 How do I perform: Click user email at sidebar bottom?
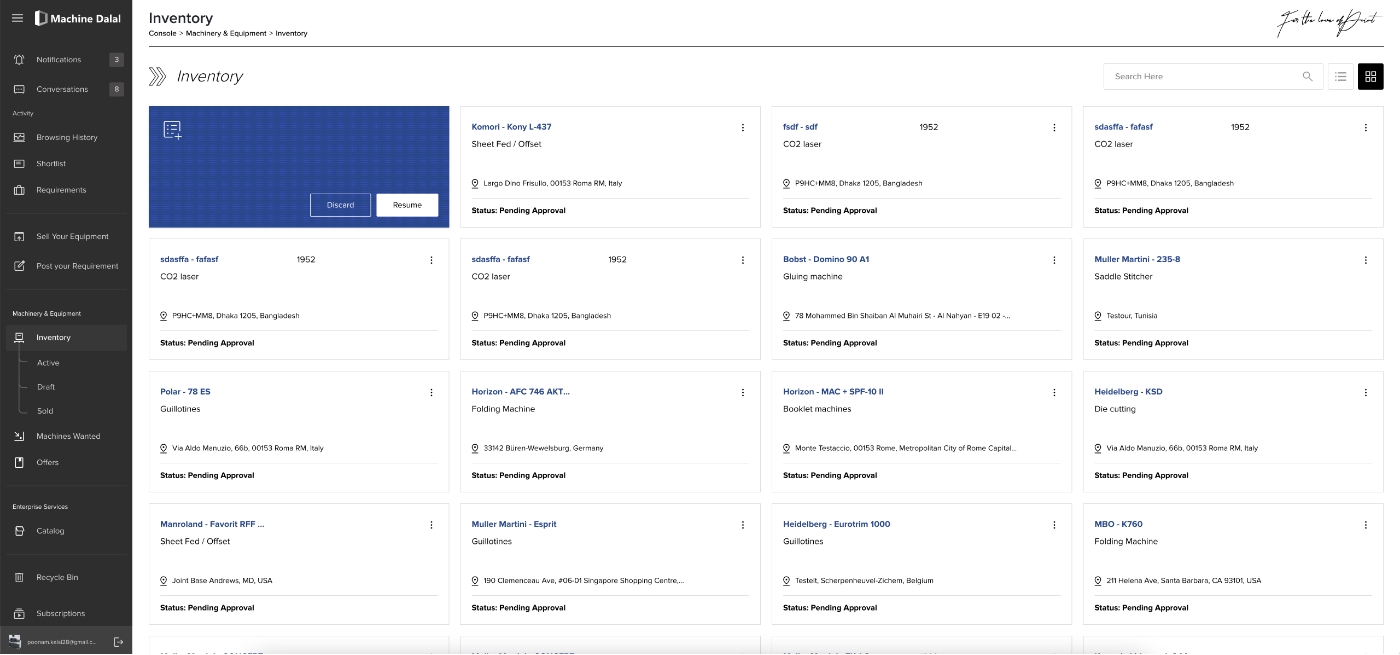(x=61, y=642)
